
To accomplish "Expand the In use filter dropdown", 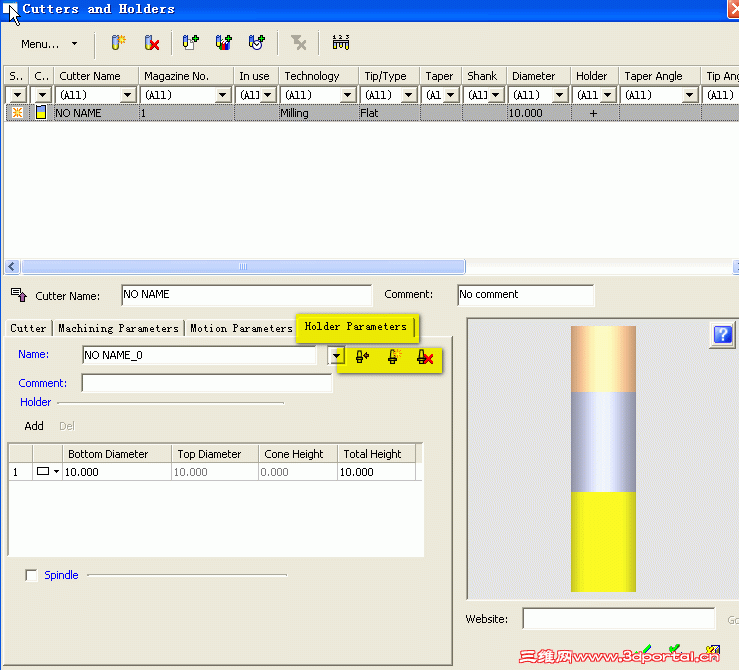I will pyautogui.click(x=268, y=95).
